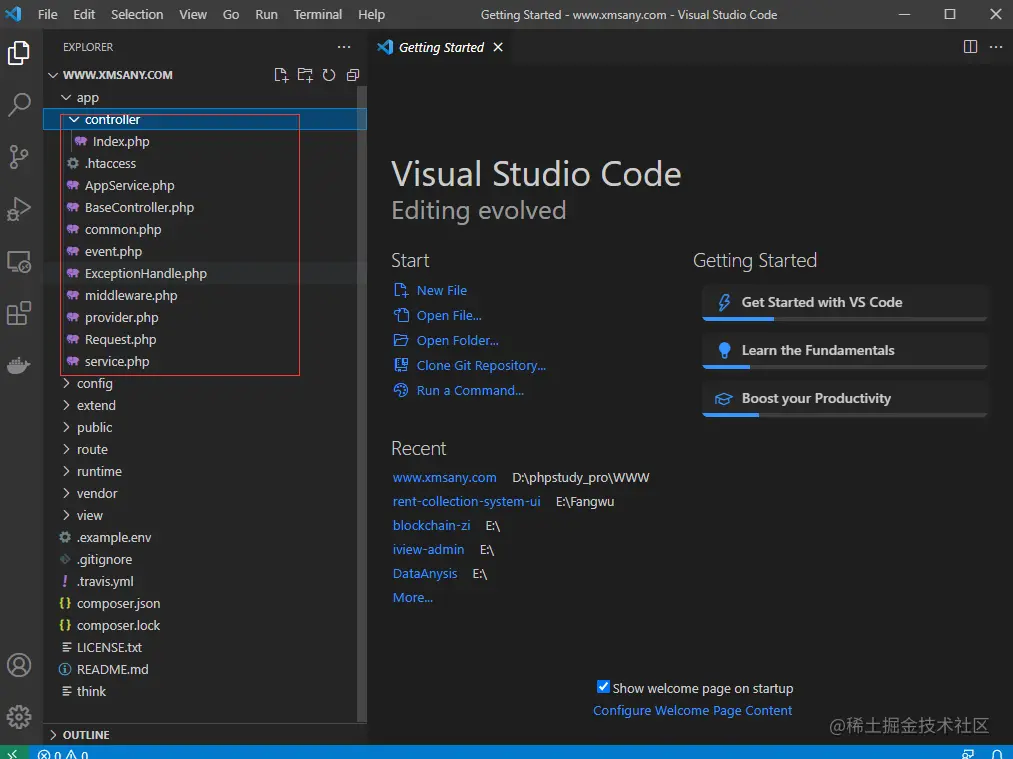
Task: Click Run a Command... link
Action: [470, 390]
